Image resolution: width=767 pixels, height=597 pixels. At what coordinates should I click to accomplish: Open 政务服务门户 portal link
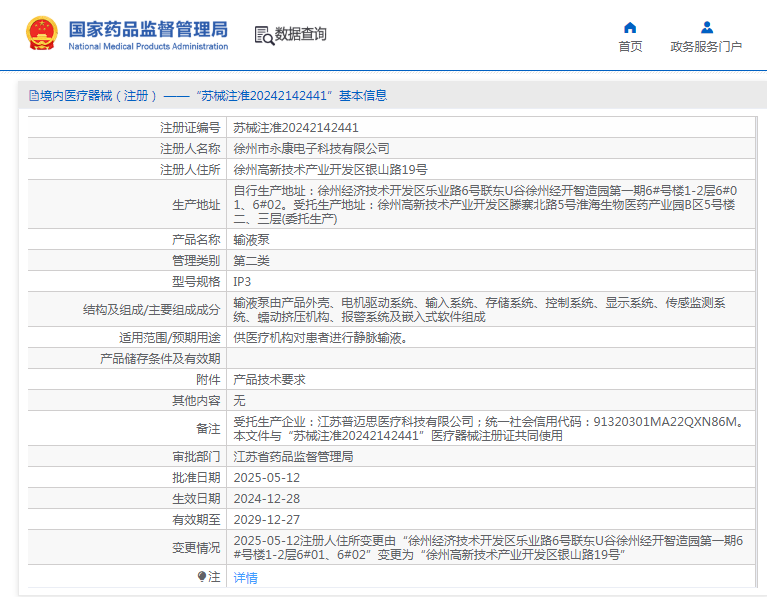706,46
